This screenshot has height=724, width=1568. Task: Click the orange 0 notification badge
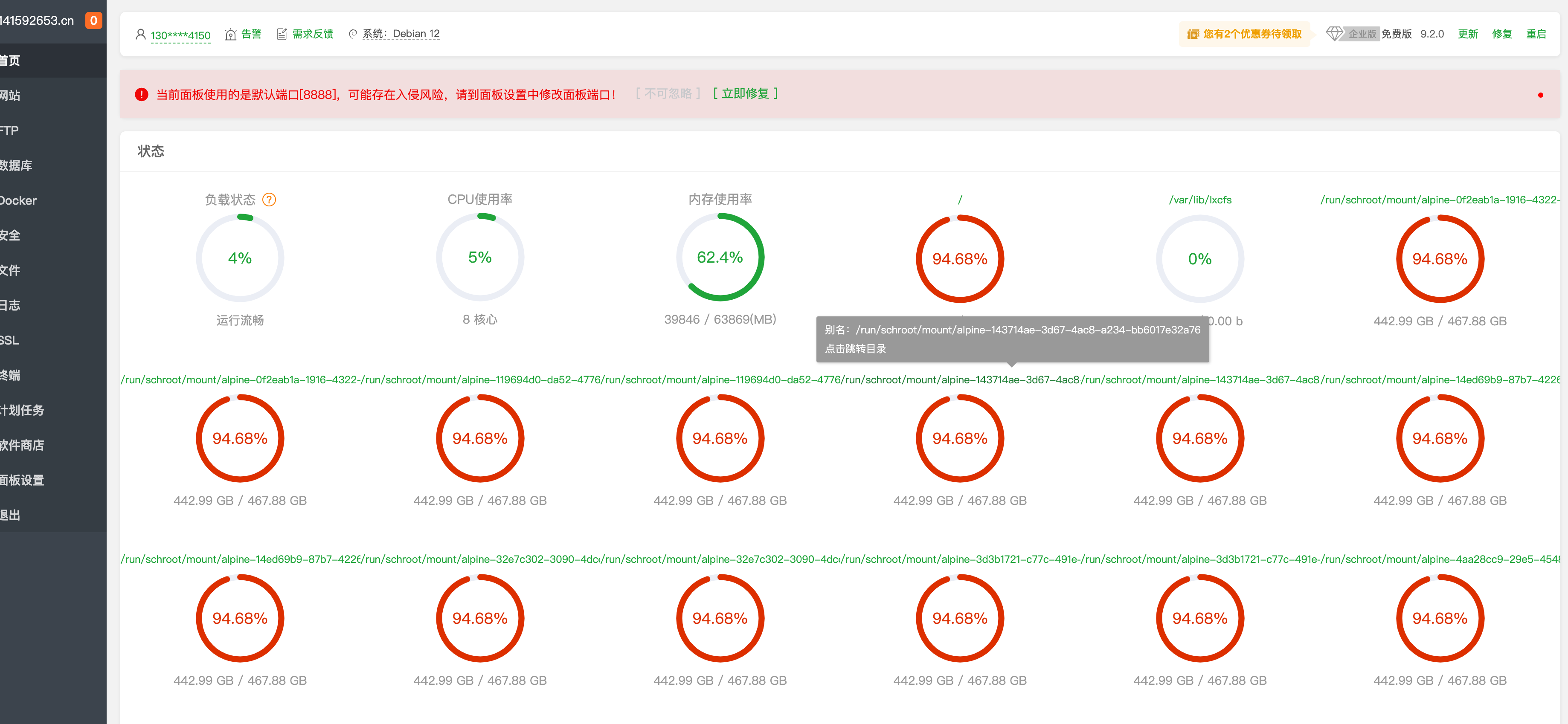click(x=94, y=20)
